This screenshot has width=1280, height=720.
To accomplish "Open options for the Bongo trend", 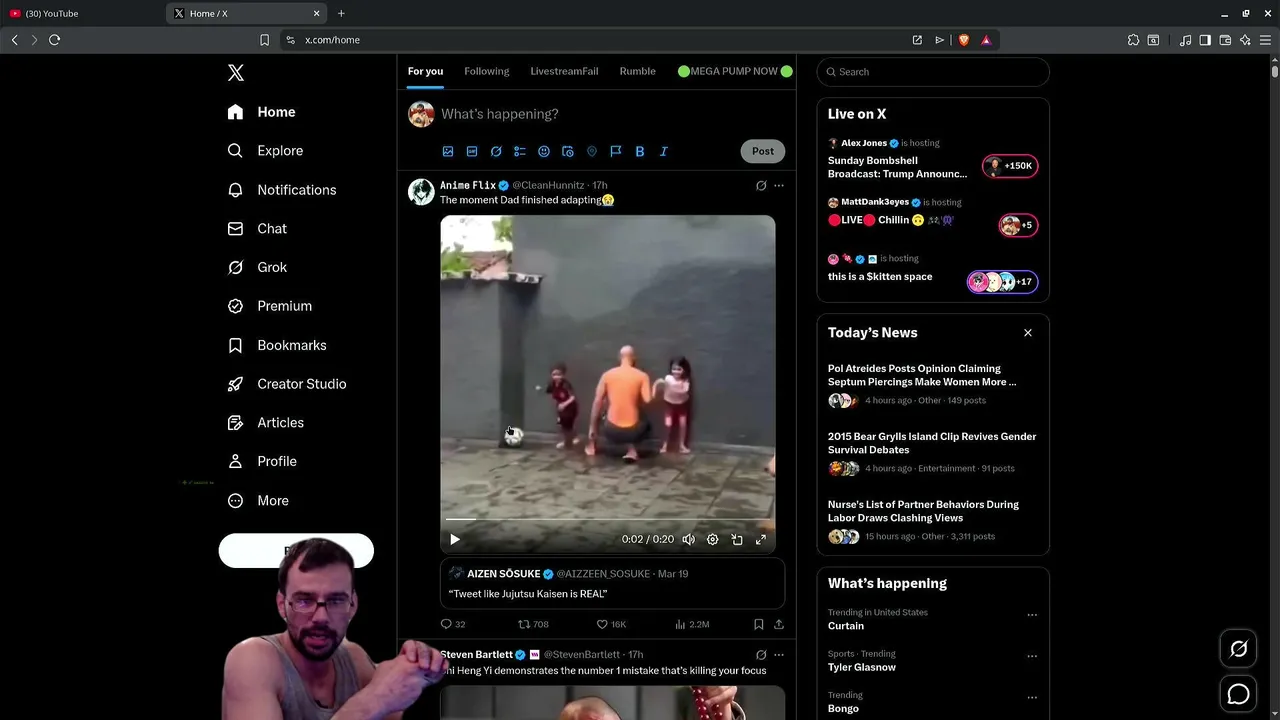I will pyautogui.click(x=1032, y=697).
